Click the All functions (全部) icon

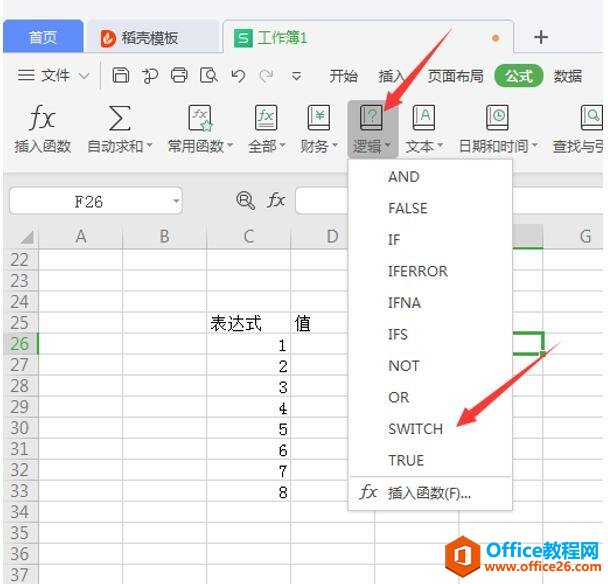pyautogui.click(x=266, y=117)
